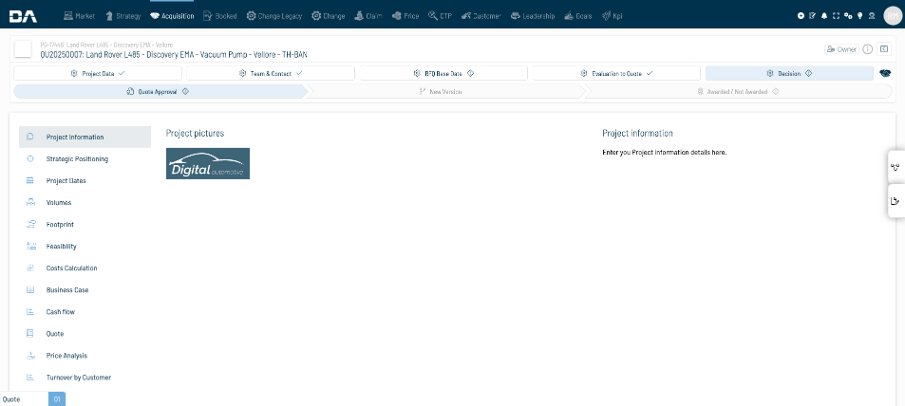Click the export icon on the right edge
This screenshot has width=905, height=406.
(x=895, y=201)
